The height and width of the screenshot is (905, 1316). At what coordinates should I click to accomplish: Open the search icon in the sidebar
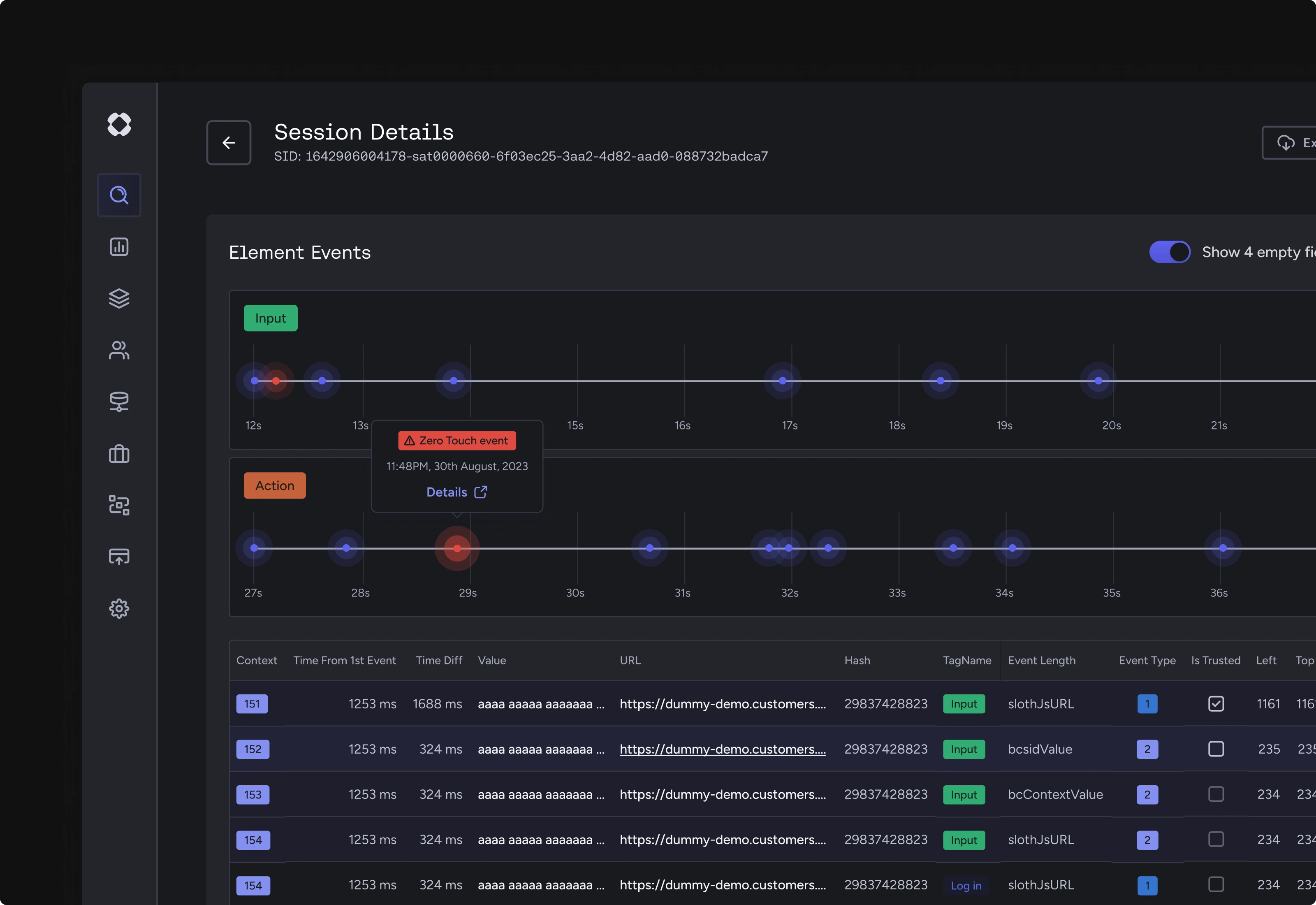coord(119,195)
